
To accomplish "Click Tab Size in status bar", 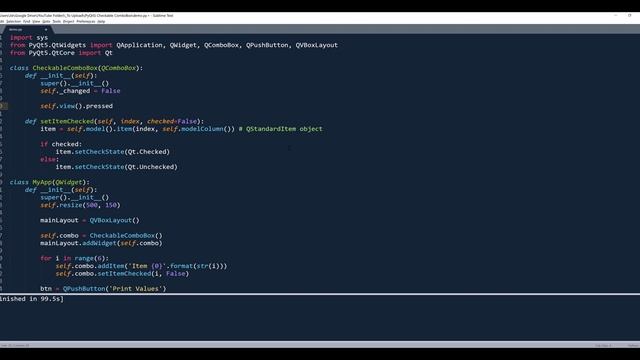I will [x=603, y=345].
